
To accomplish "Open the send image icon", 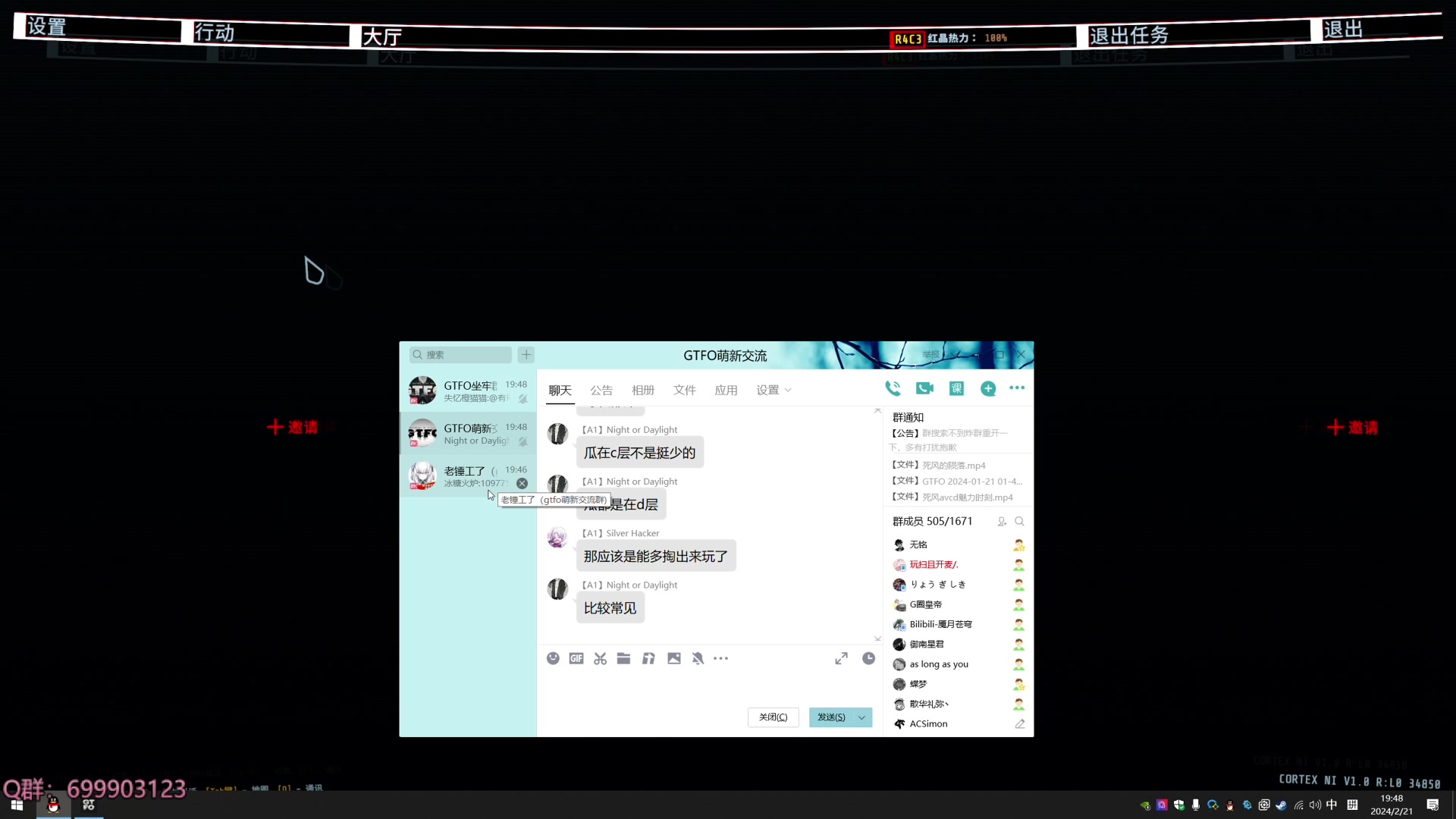I will (673, 658).
